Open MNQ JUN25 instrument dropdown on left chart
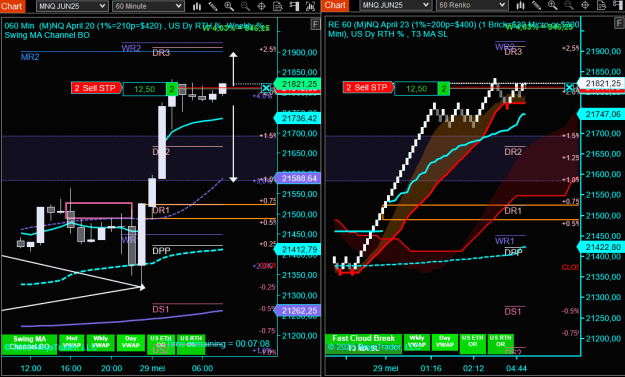Image resolution: width=625 pixels, height=377 pixels. (72, 6)
